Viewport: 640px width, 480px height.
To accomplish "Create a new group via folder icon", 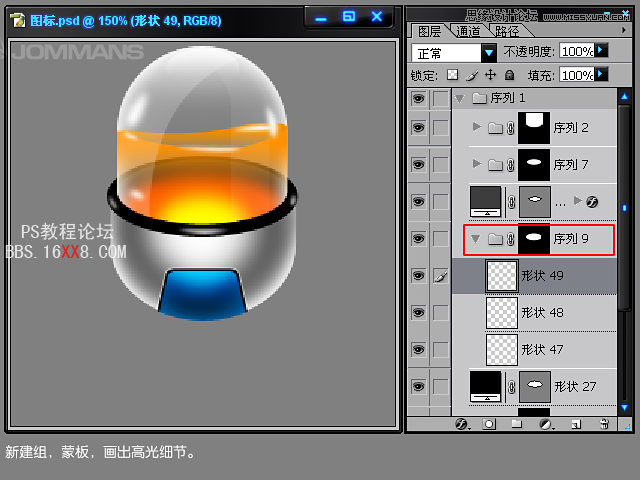I will point(518,424).
